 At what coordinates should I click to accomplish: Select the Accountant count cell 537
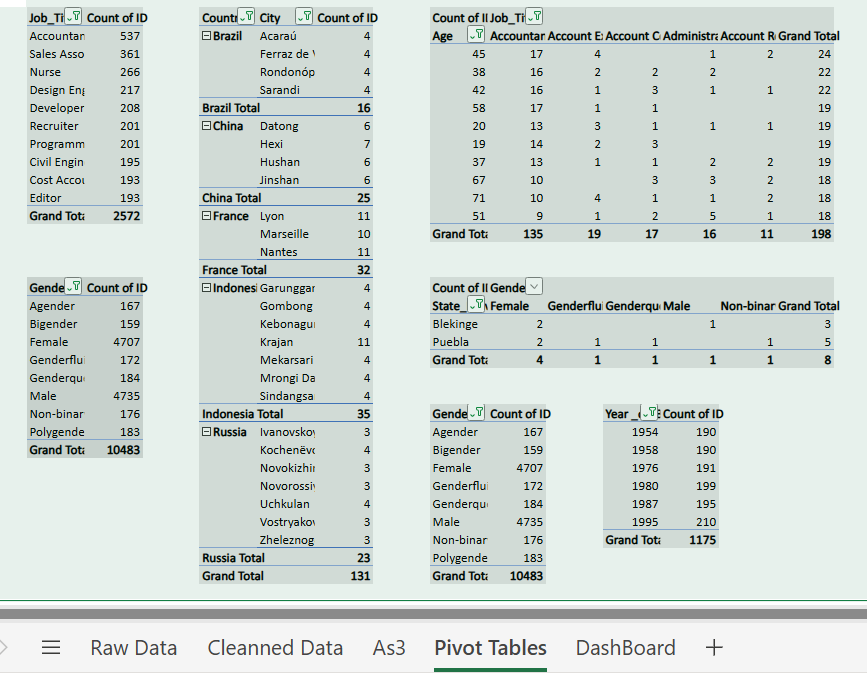(114, 36)
